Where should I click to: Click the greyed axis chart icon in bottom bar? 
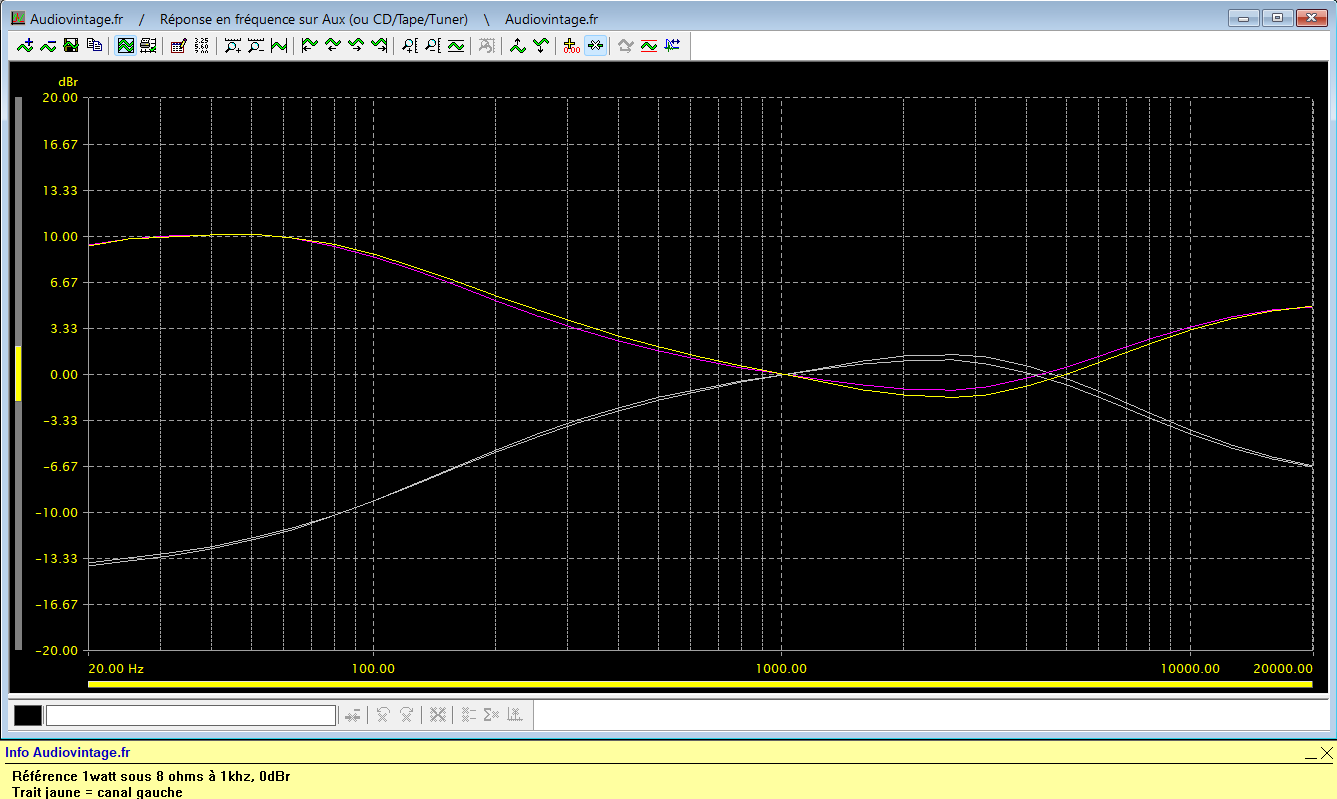(514, 715)
